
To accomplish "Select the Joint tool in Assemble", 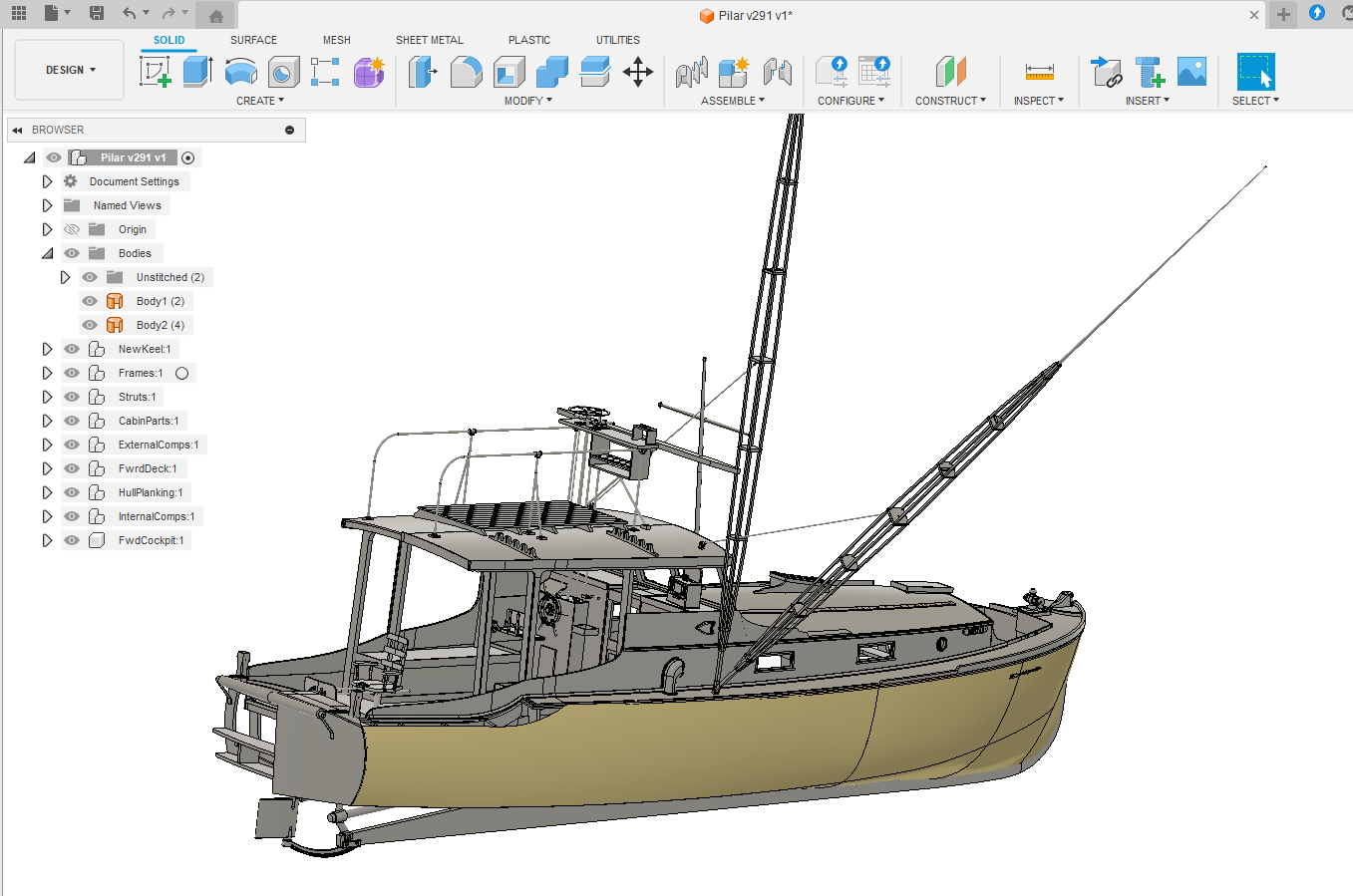I will coord(691,72).
